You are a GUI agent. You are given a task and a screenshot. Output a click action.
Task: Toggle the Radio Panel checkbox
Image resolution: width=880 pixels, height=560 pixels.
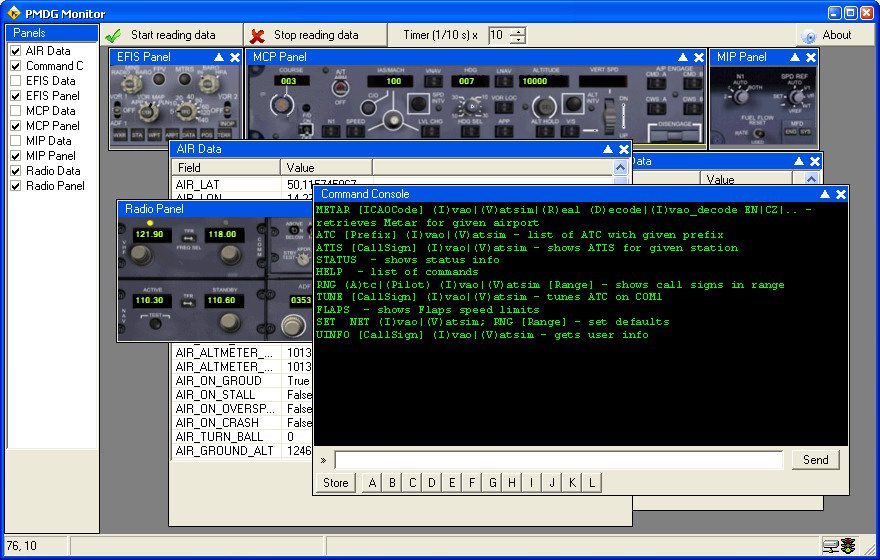point(16,186)
